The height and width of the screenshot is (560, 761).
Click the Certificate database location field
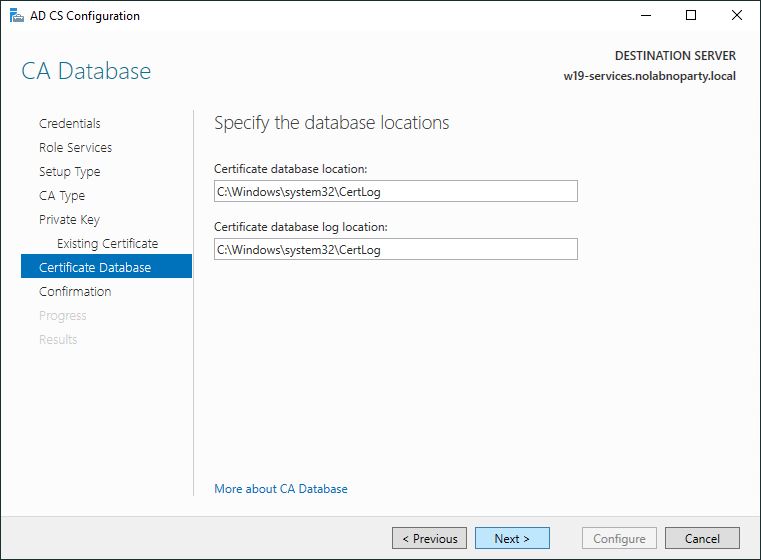[x=396, y=191]
